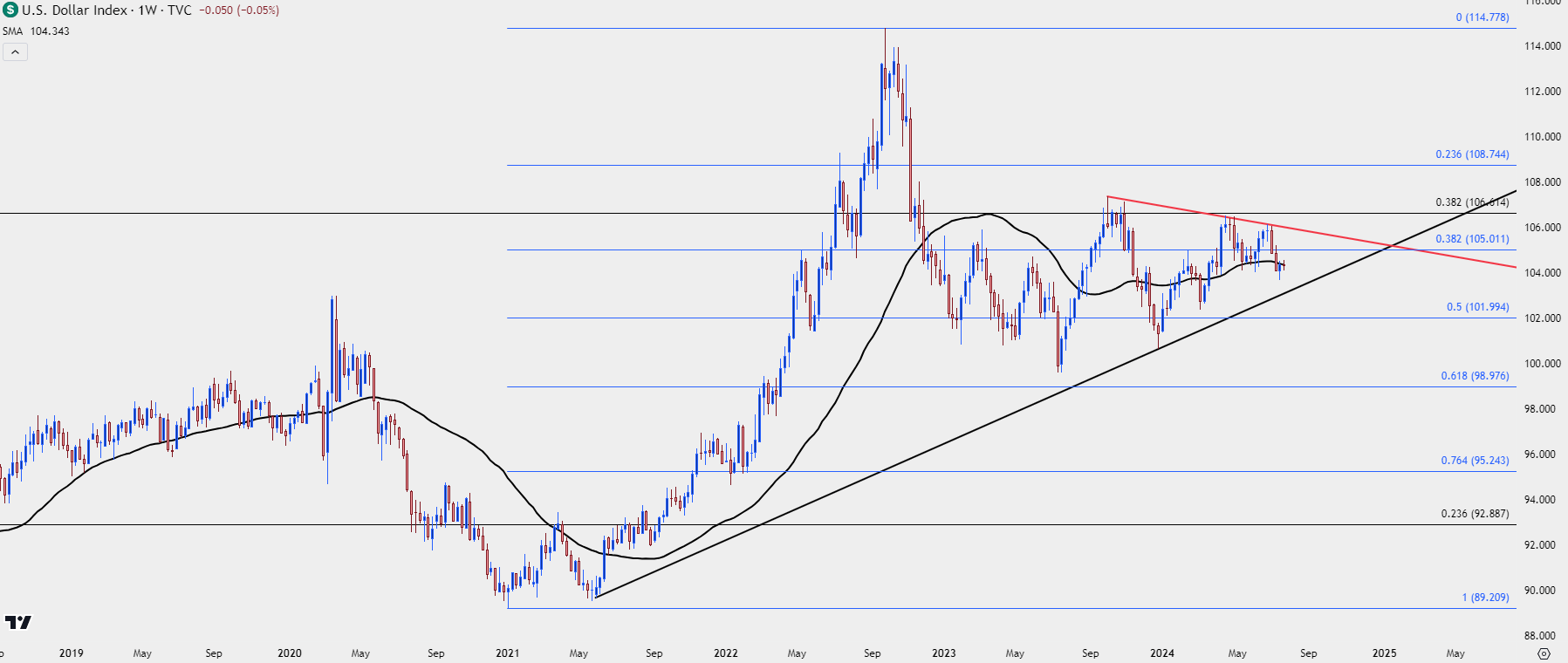
Task: Click the 2021 label on time axis
Action: pyautogui.click(x=507, y=653)
